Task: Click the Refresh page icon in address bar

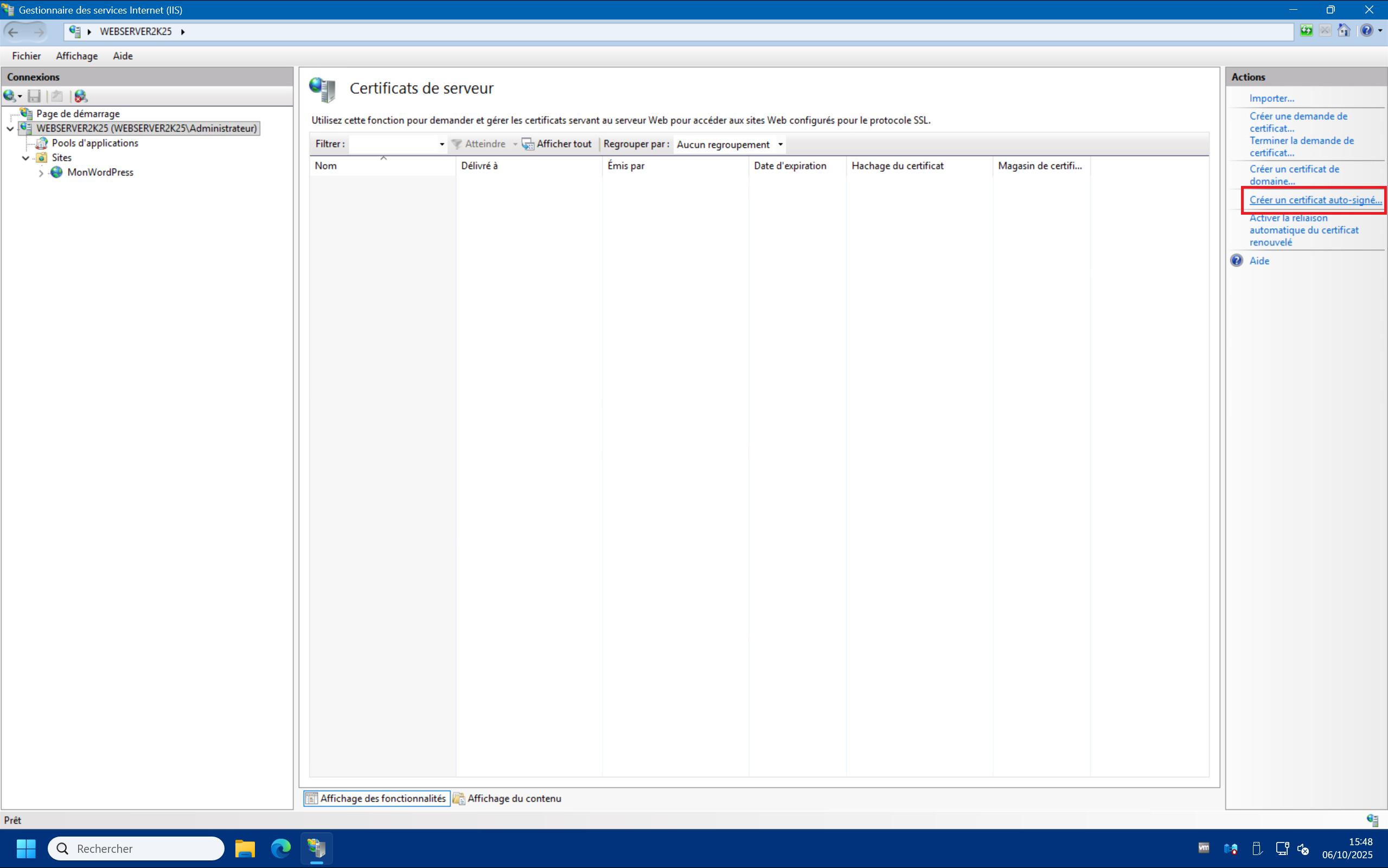Action: coord(1307,31)
